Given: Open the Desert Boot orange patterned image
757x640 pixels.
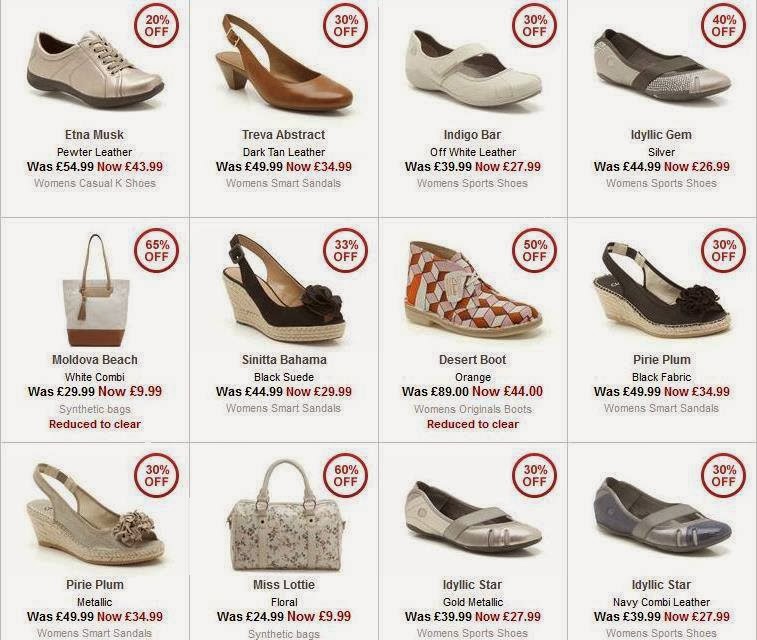Looking at the screenshot, I should tap(473, 289).
